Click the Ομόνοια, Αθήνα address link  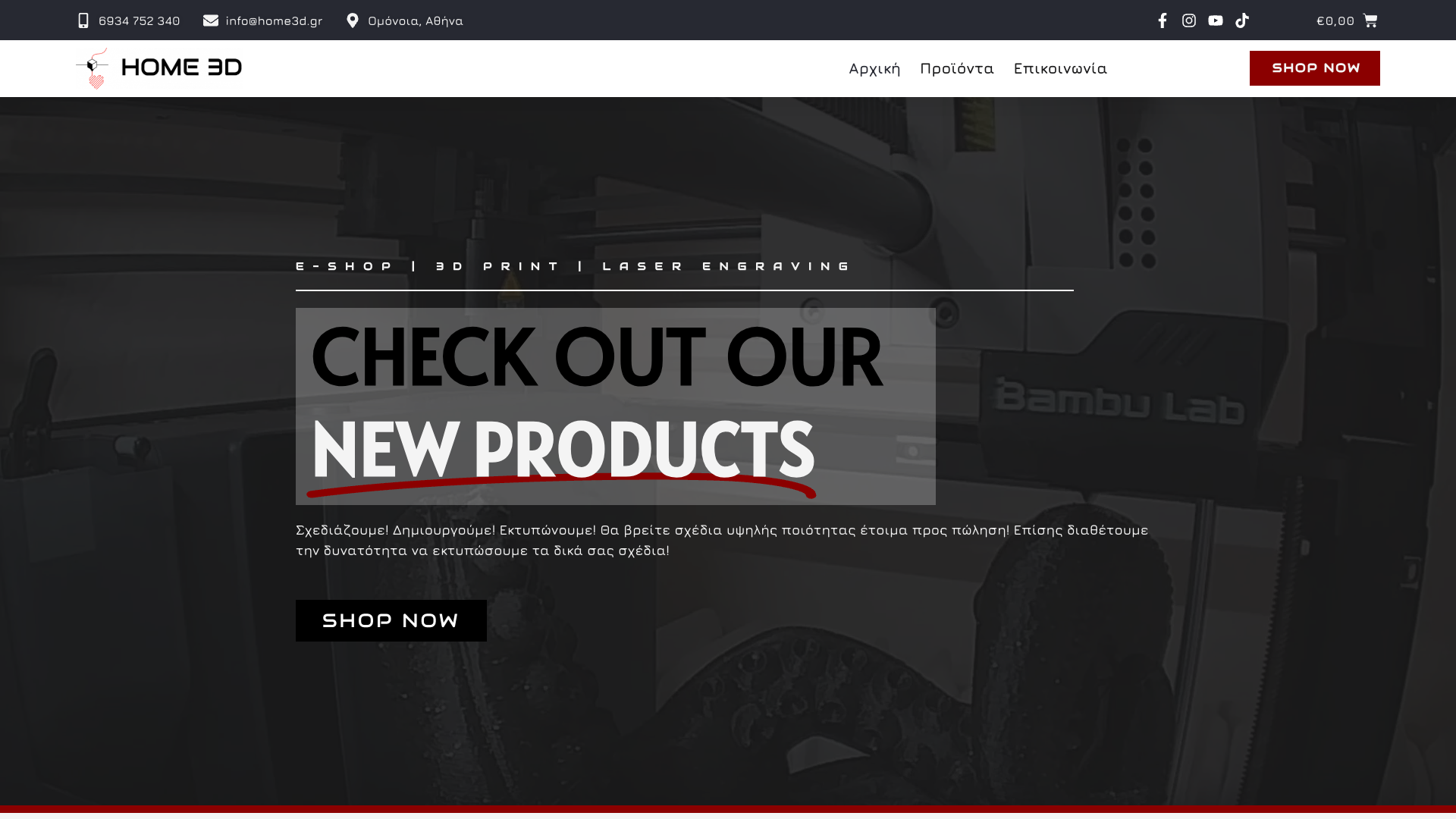(416, 20)
